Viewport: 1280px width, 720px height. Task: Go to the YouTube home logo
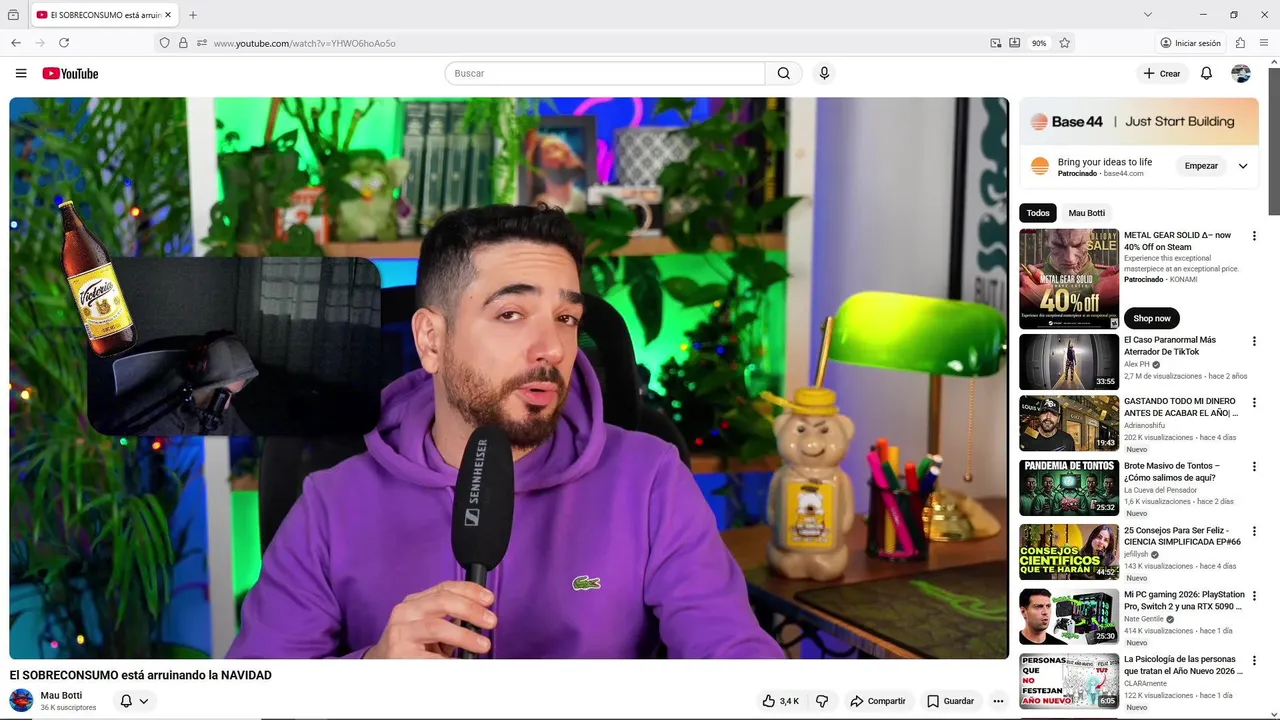[70, 73]
